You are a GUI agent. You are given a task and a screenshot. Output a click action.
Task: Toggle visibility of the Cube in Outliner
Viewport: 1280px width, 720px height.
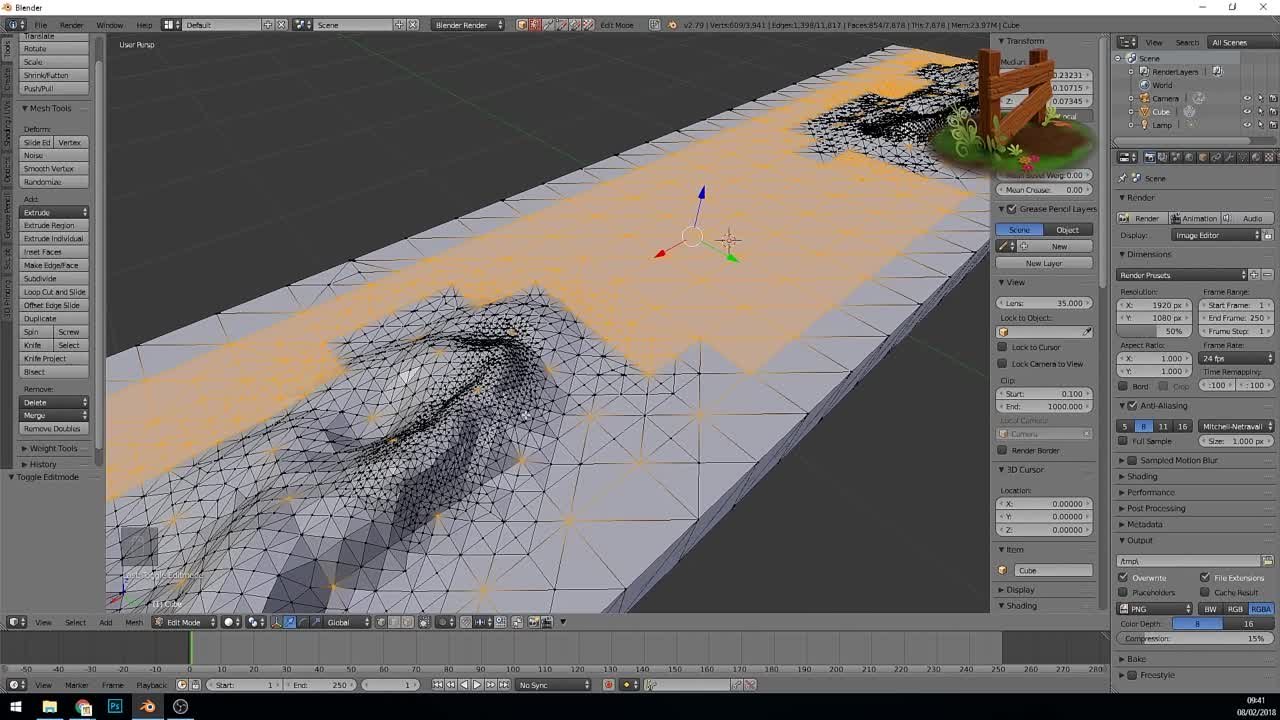point(1248,112)
